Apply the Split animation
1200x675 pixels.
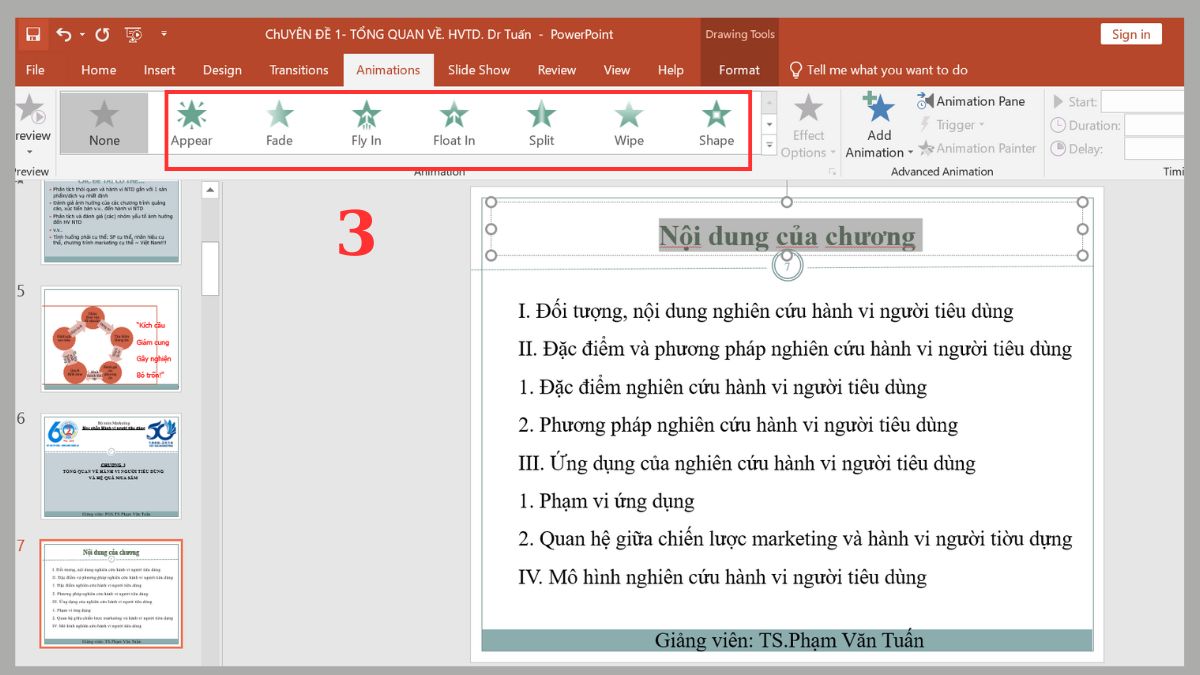(540, 120)
